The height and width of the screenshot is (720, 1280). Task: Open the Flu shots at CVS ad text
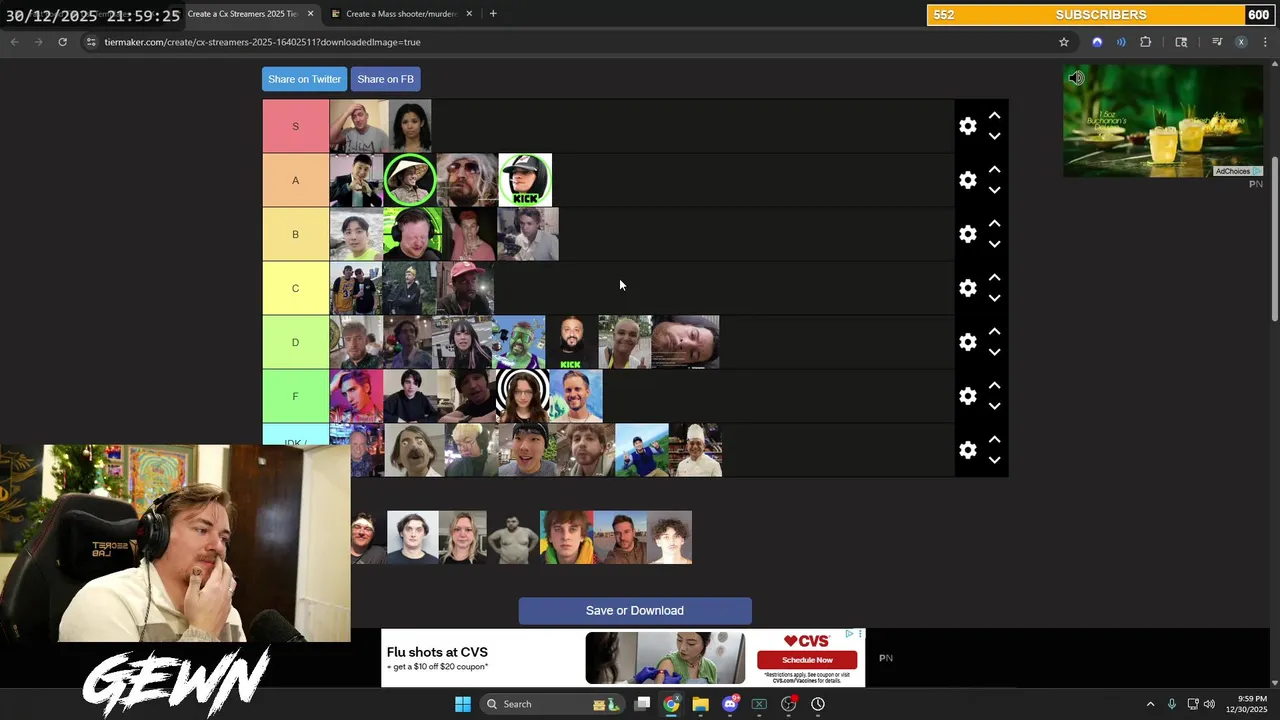[x=437, y=652]
